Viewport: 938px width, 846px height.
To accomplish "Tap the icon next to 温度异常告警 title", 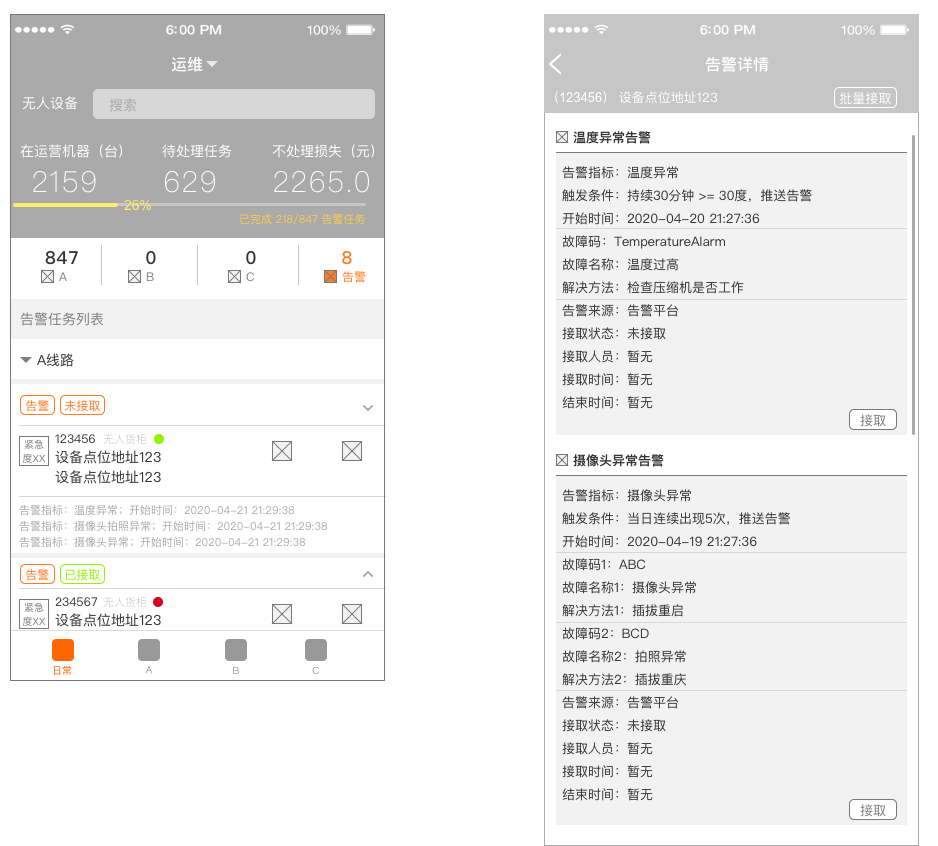I will (x=562, y=137).
